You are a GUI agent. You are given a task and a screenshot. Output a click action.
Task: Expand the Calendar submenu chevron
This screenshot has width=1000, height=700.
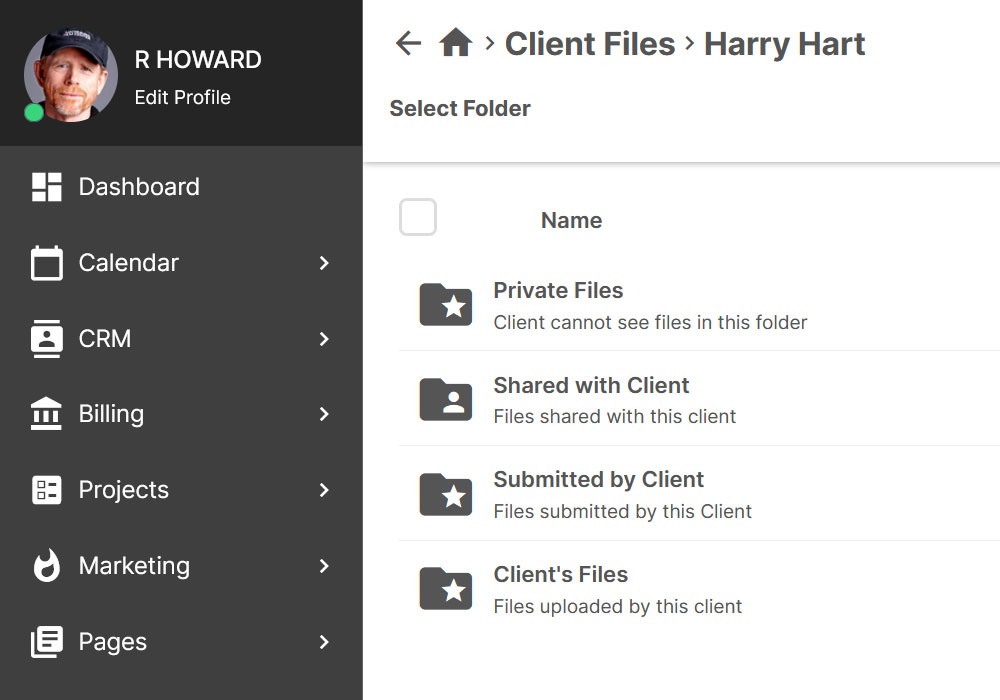[x=323, y=263]
